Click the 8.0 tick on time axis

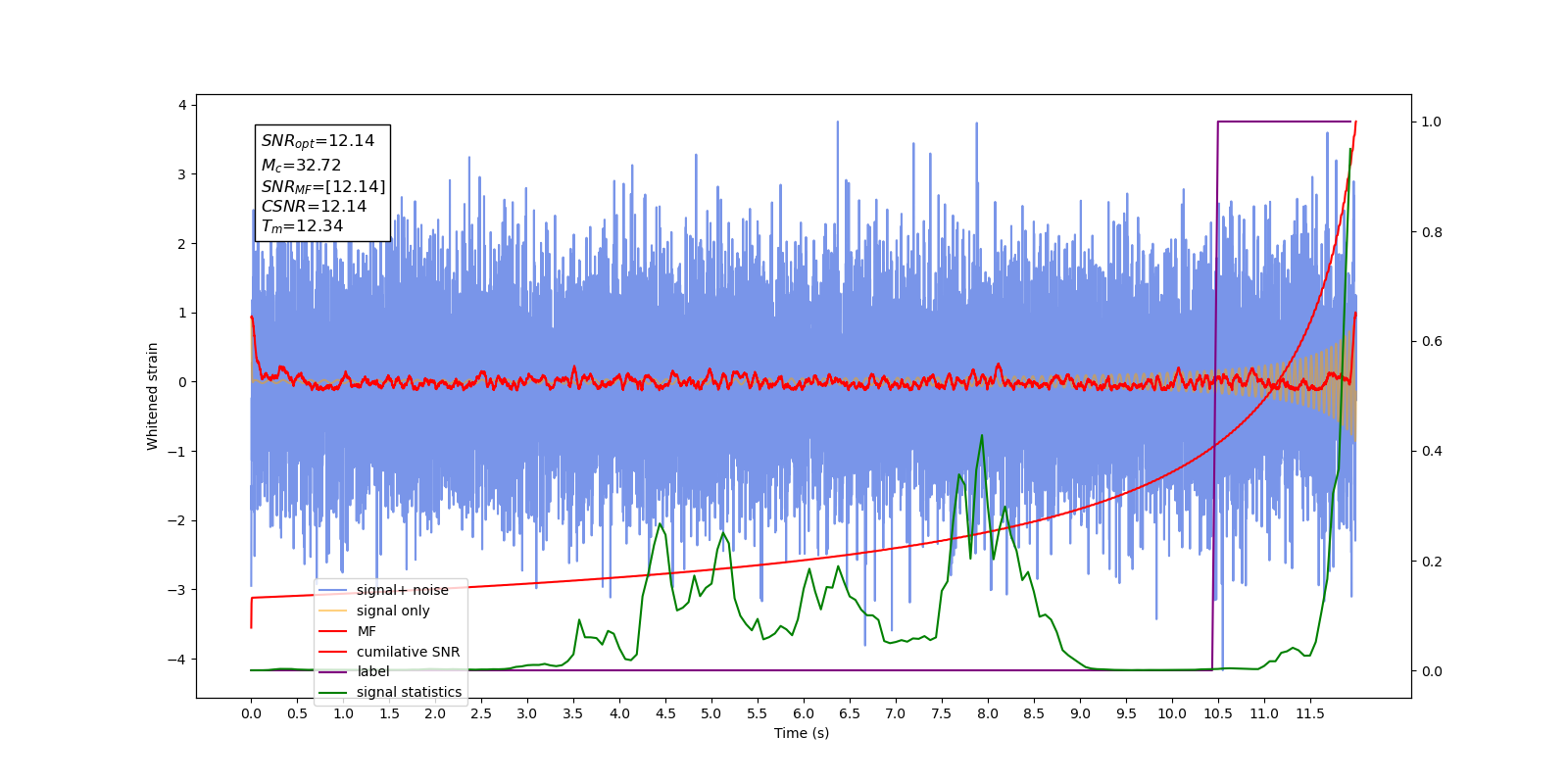(988, 713)
